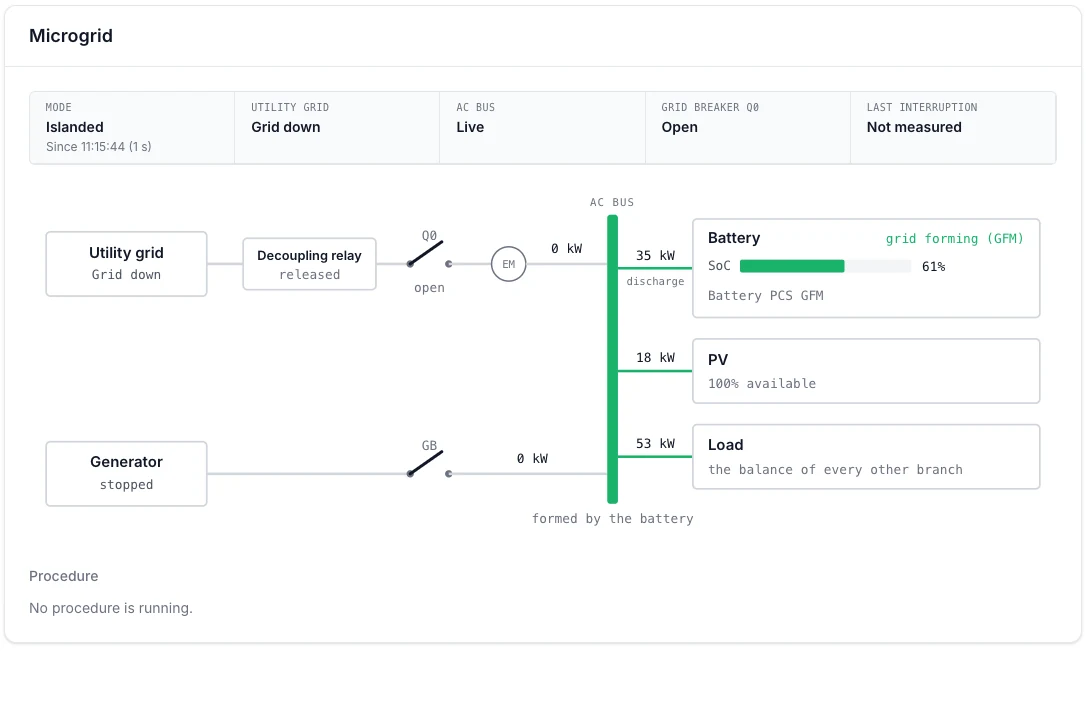1086x719 pixels.
Task: Click the Grid Breaker Q0 Open tile
Action: 747,127
